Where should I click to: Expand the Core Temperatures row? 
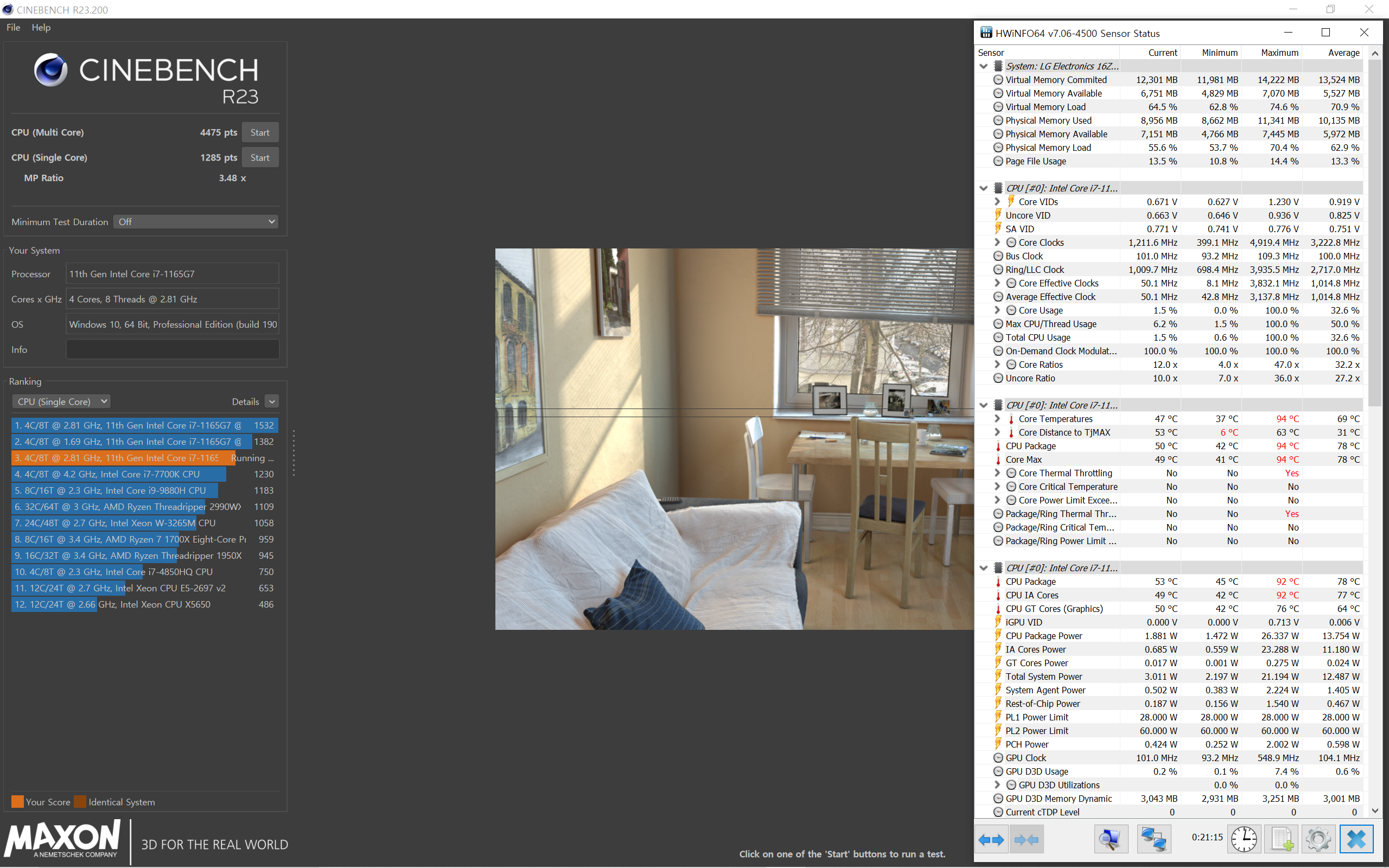(x=998, y=418)
